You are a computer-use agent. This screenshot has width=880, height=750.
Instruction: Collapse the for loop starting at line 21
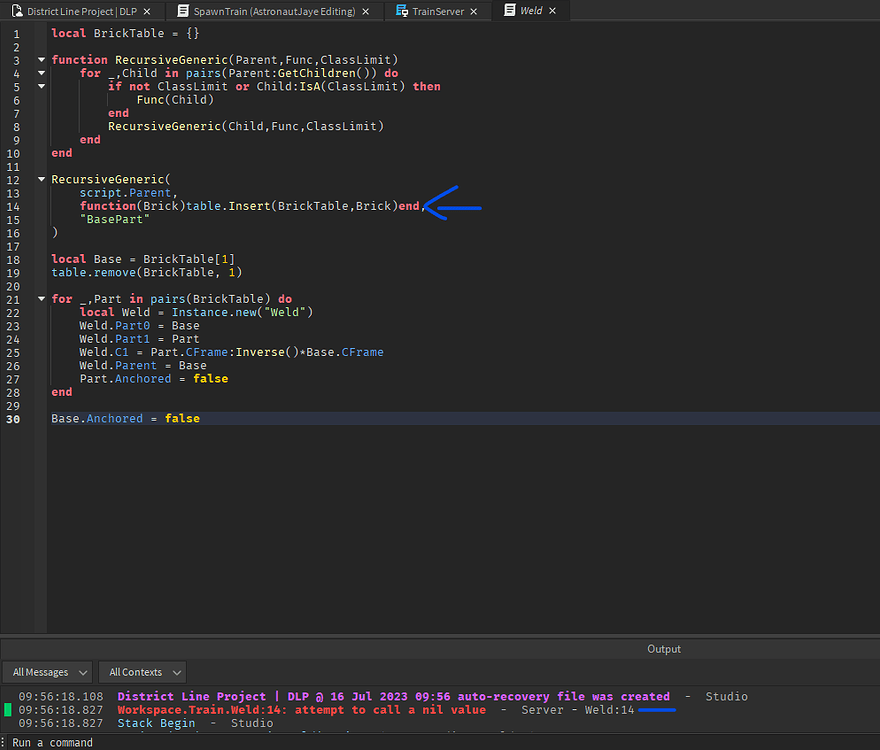[x=40, y=298]
